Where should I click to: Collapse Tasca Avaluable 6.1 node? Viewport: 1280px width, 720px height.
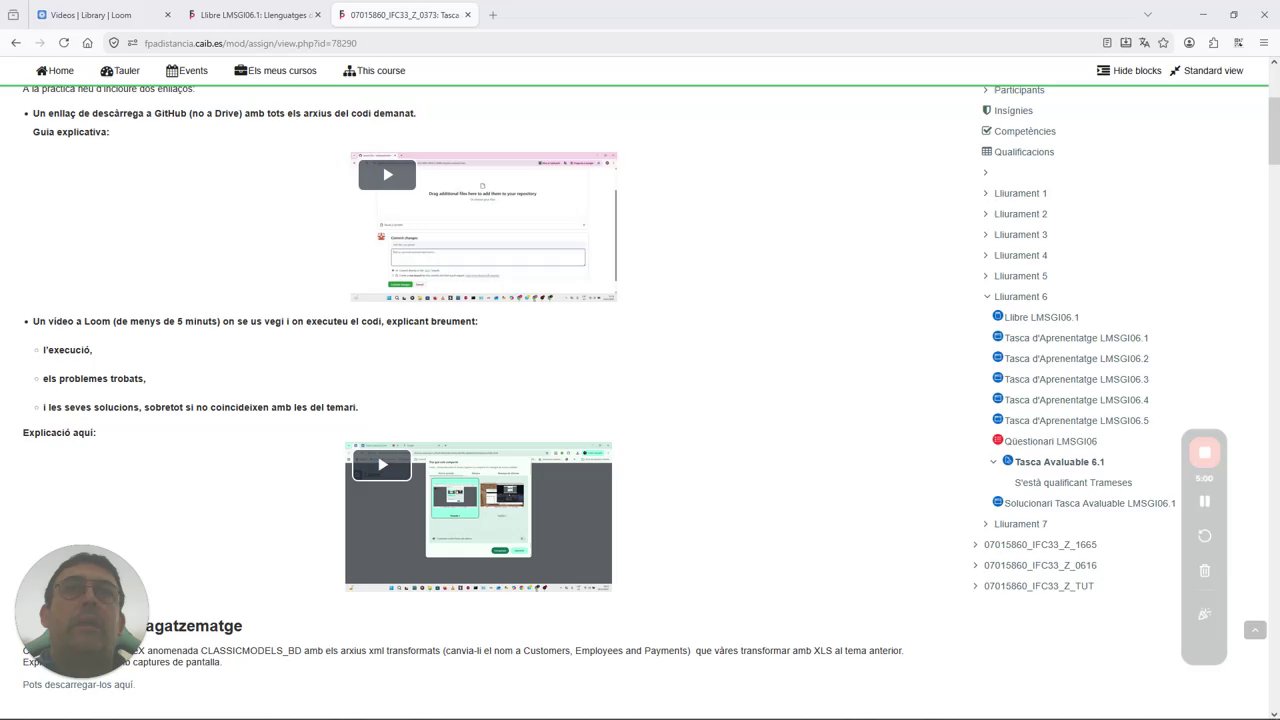pos(993,462)
